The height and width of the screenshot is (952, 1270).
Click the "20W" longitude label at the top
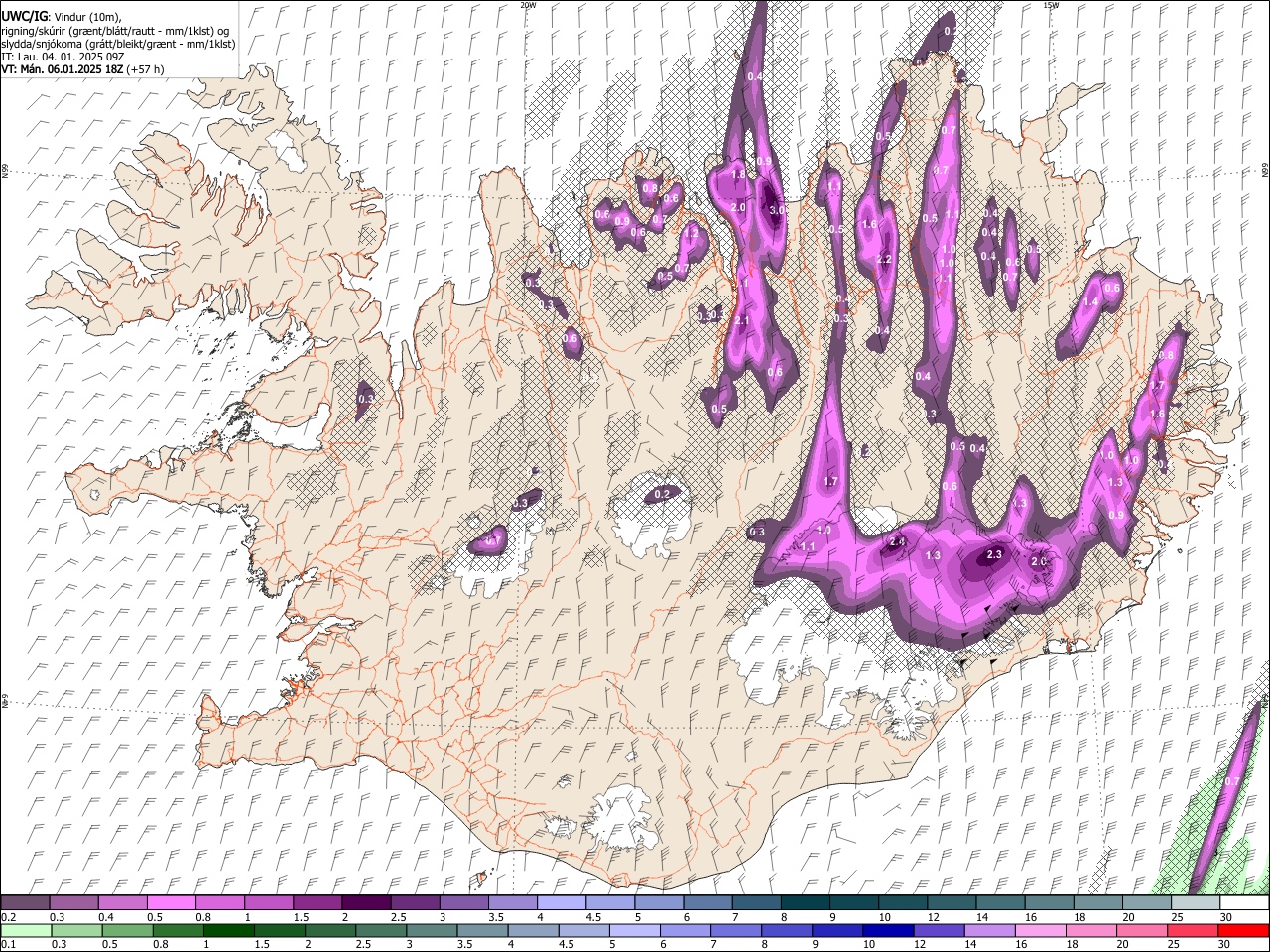tap(528, 5)
